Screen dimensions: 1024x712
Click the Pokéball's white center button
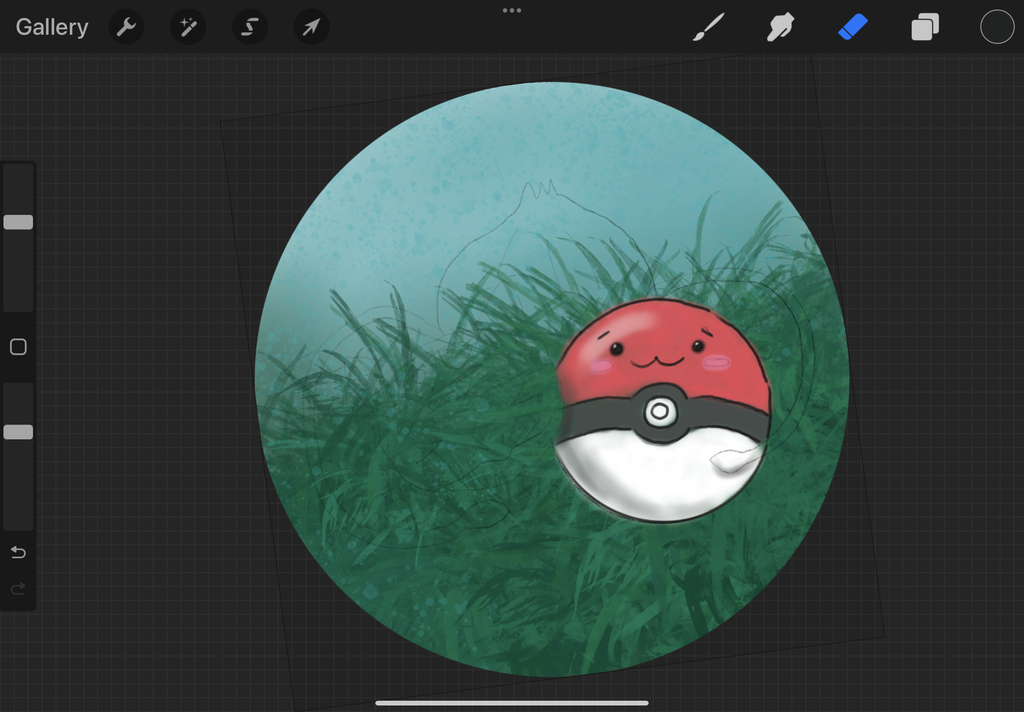660,411
